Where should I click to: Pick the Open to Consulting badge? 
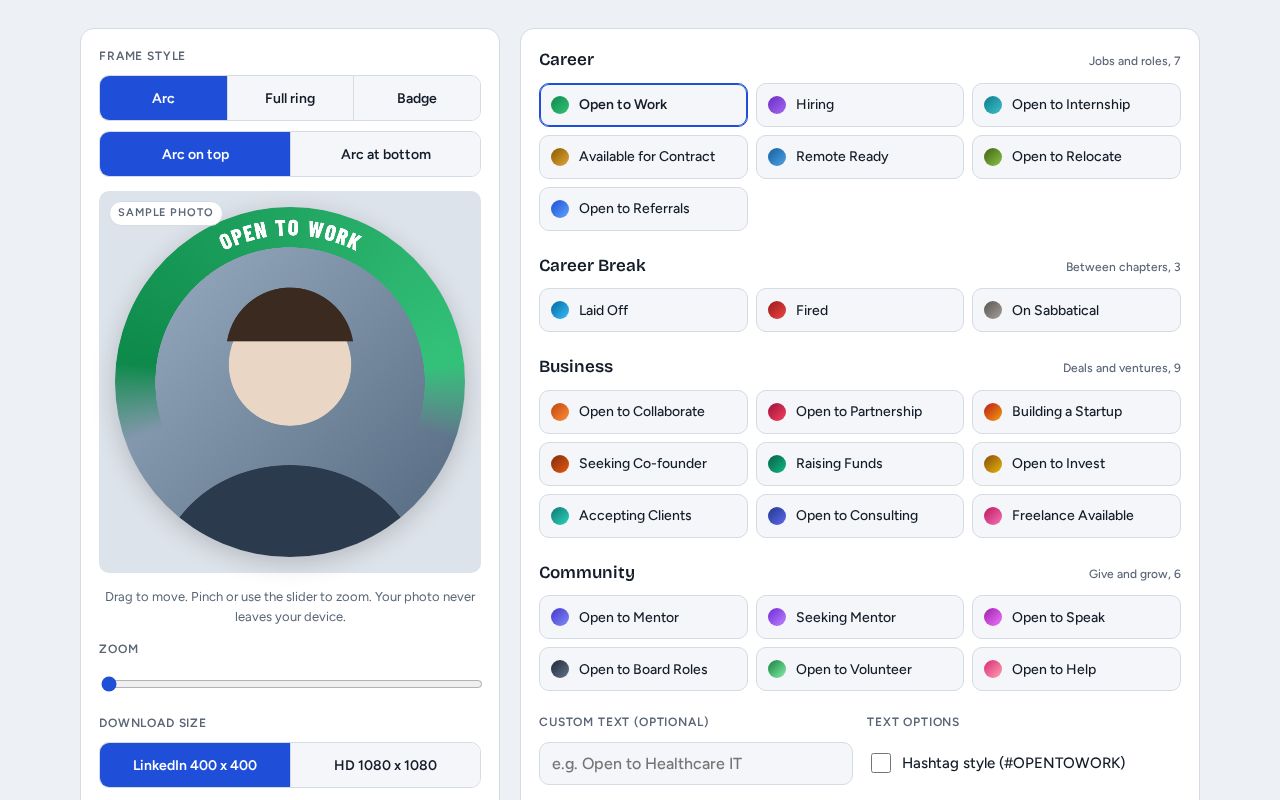coord(860,516)
